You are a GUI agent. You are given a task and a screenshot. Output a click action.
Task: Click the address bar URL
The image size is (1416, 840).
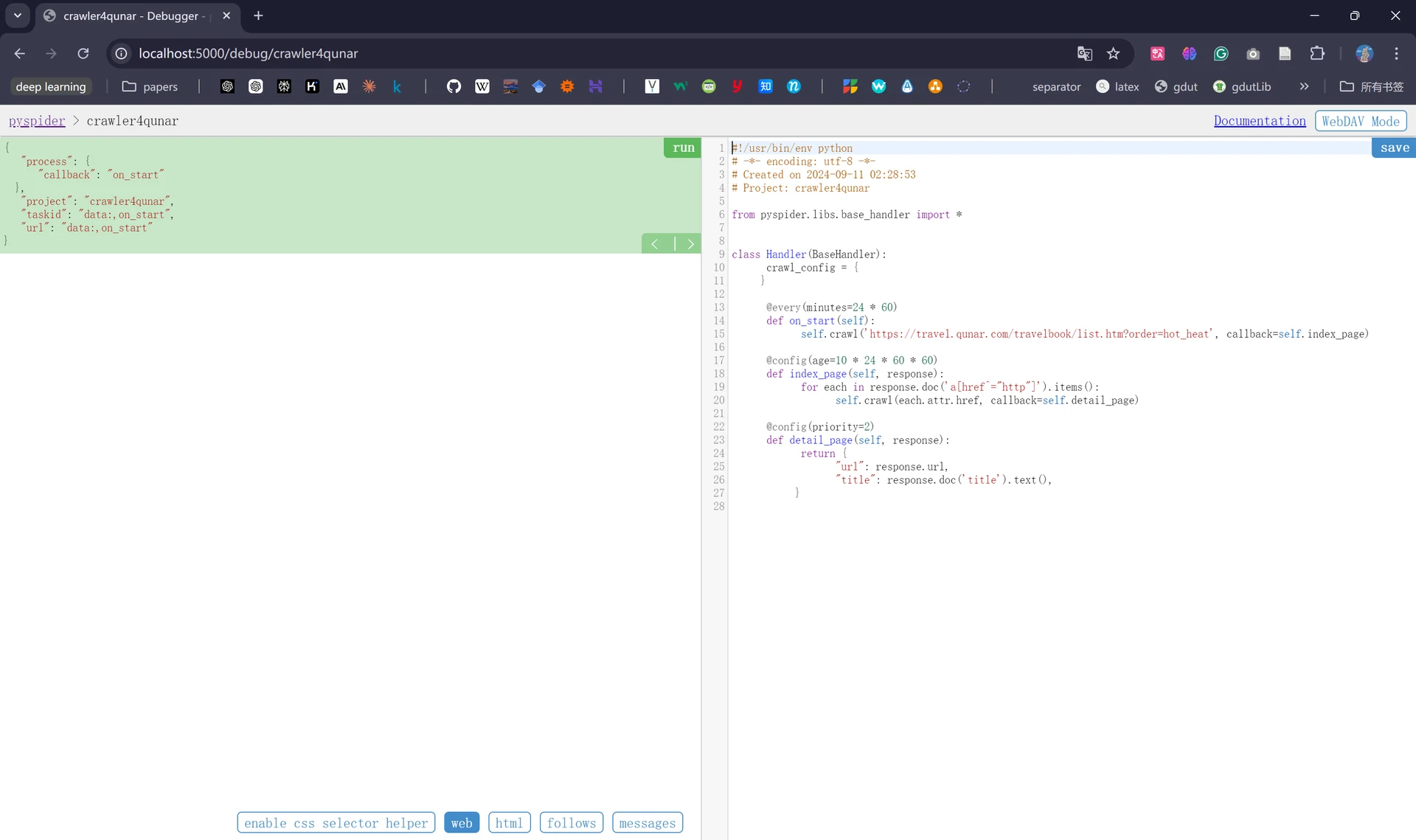249,53
